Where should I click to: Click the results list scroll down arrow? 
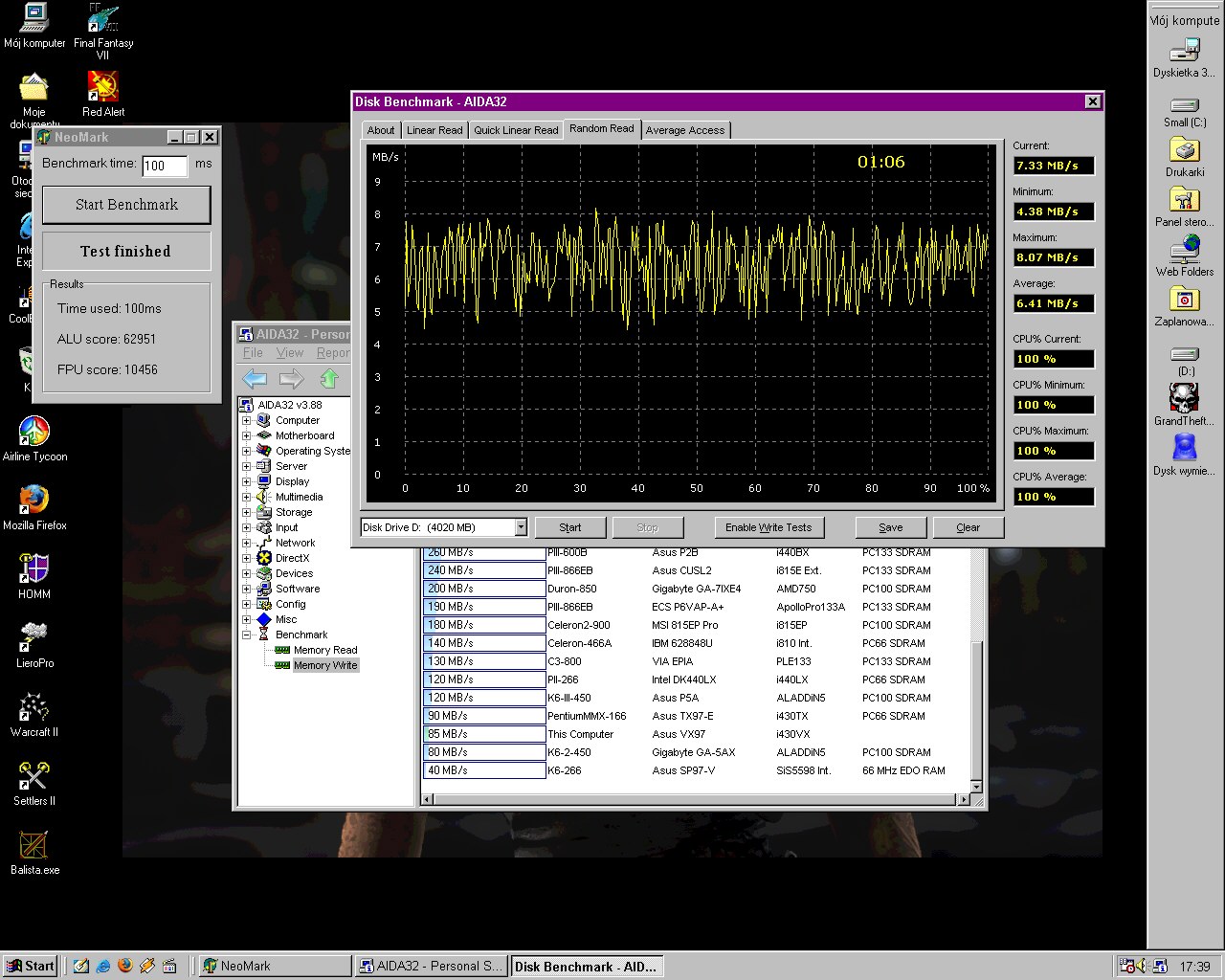pos(976,787)
